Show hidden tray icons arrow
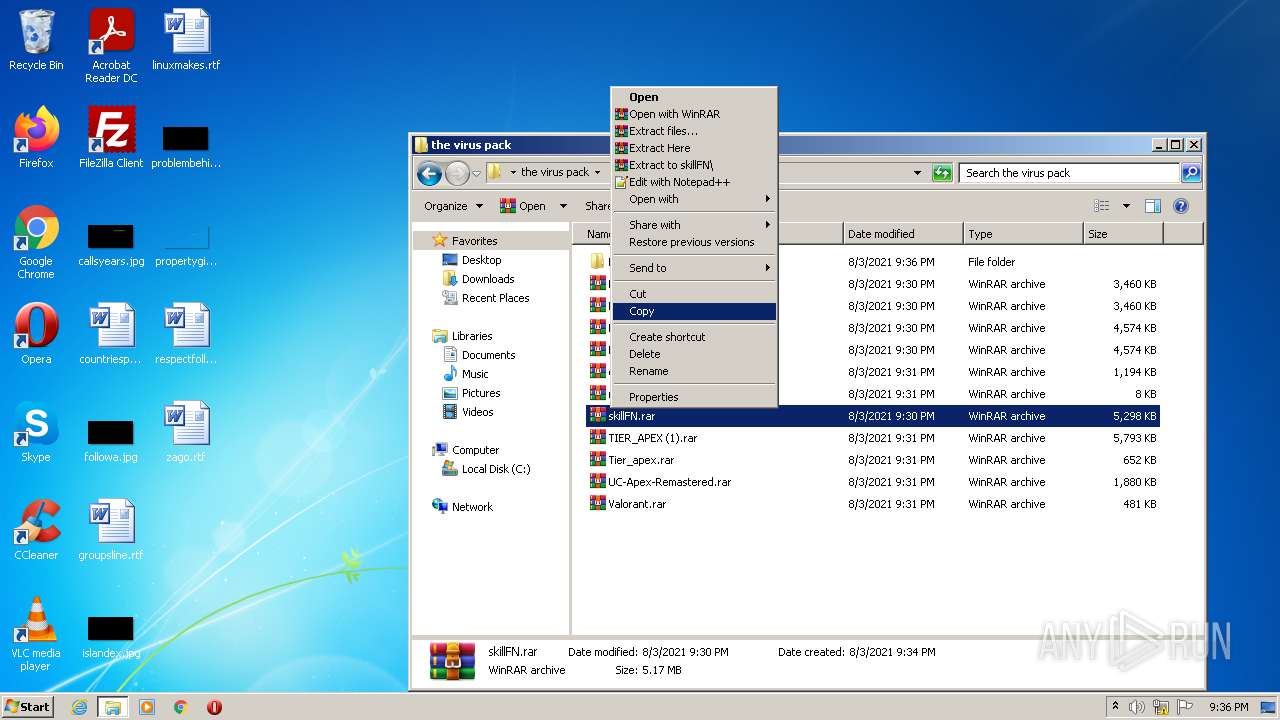1280x720 pixels. (x=1116, y=707)
